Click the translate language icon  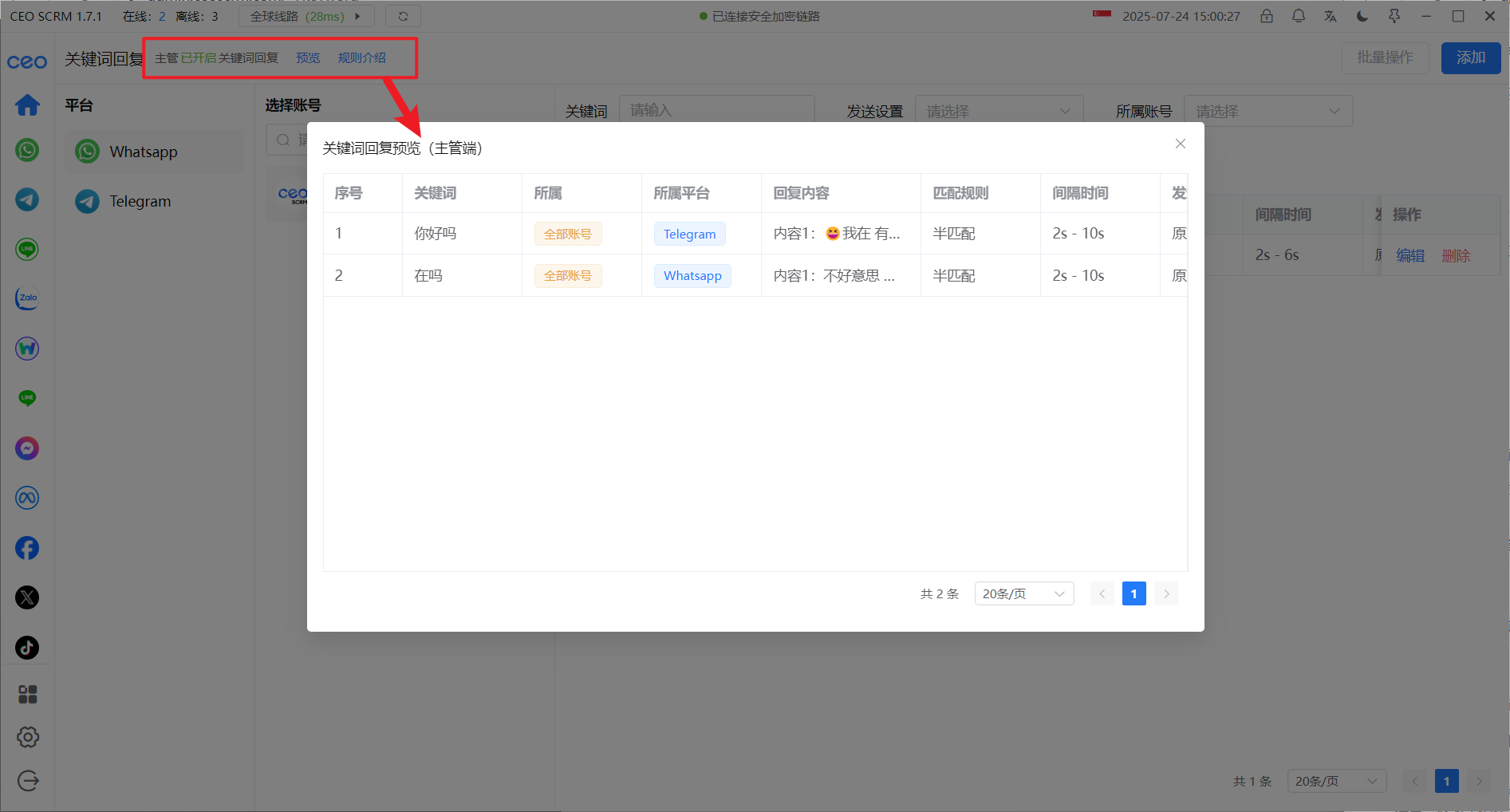1331,16
